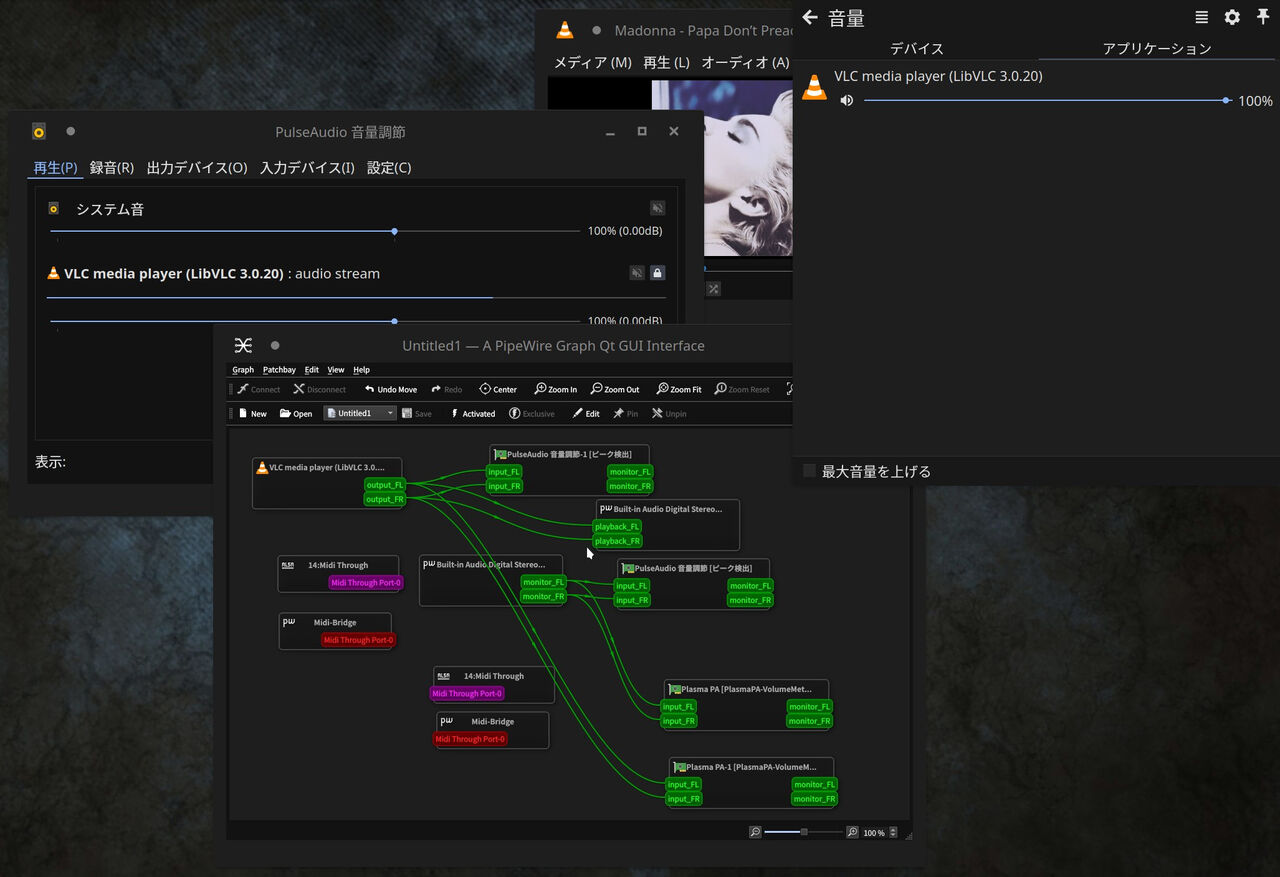This screenshot has height=877, width=1280.
Task: Set the VLC application volume slider
Action: (x=1040, y=99)
